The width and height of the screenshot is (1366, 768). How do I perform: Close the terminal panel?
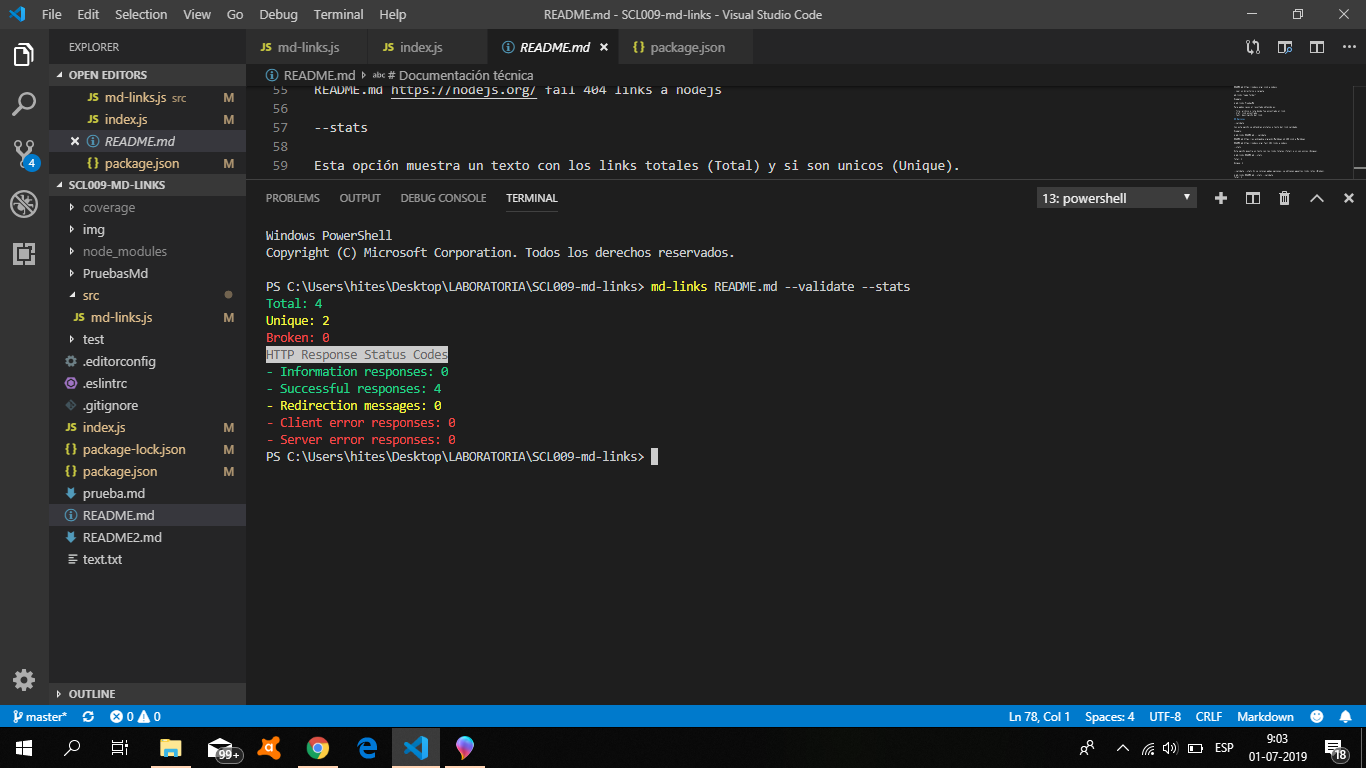(x=1349, y=198)
